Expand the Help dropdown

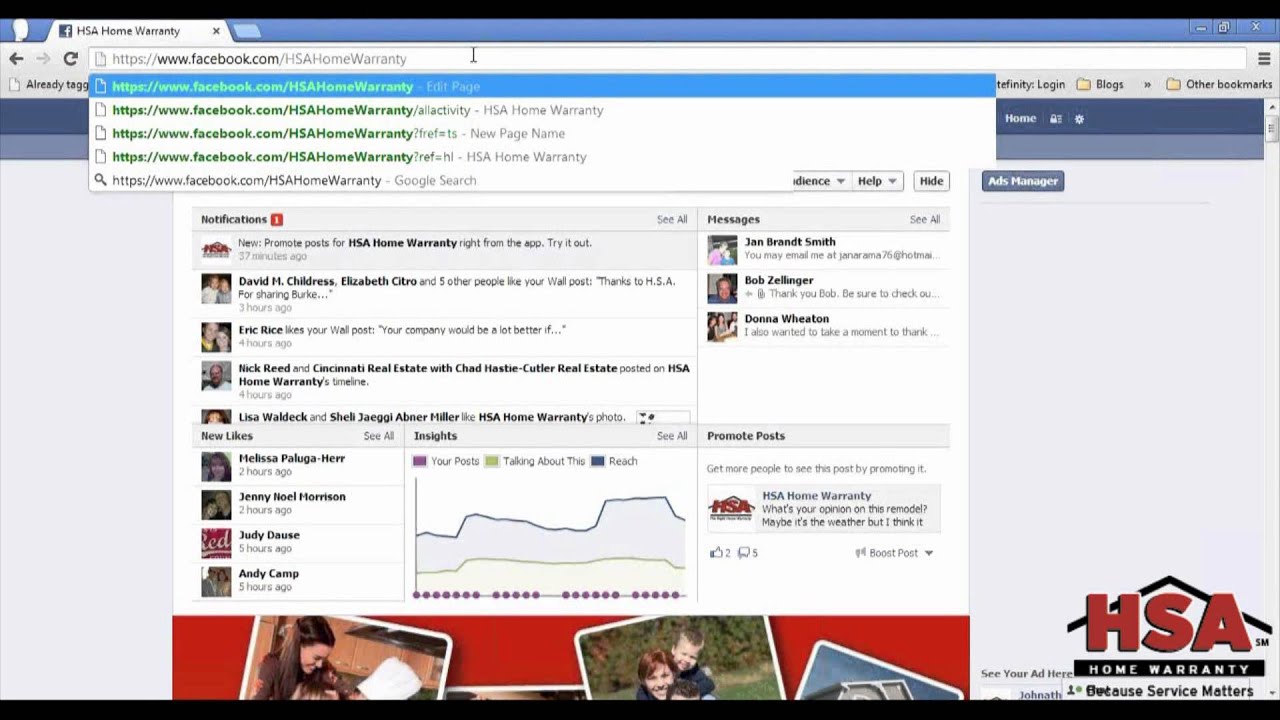pyautogui.click(x=877, y=181)
